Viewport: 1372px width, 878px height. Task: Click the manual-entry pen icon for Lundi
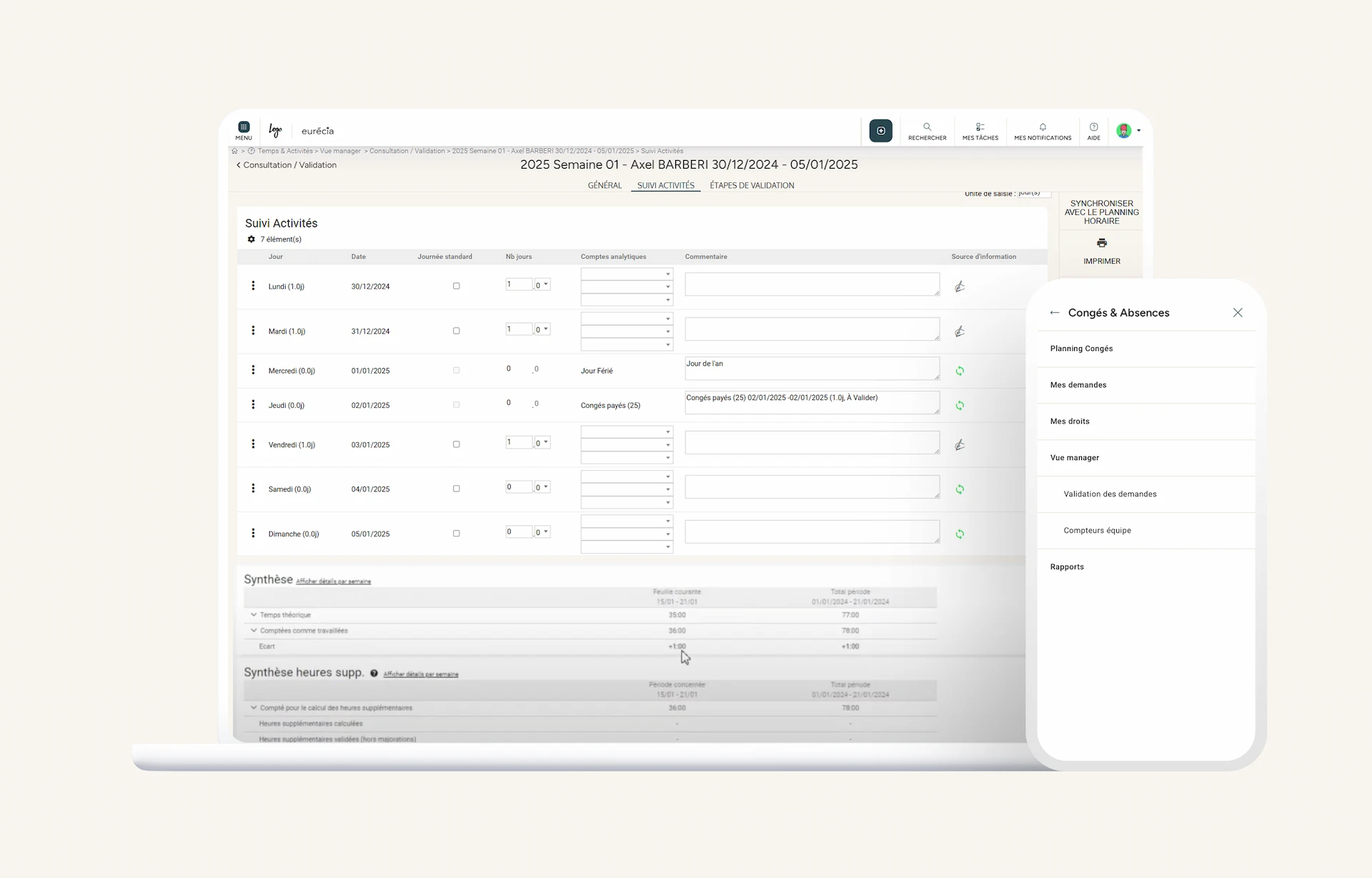tap(960, 286)
